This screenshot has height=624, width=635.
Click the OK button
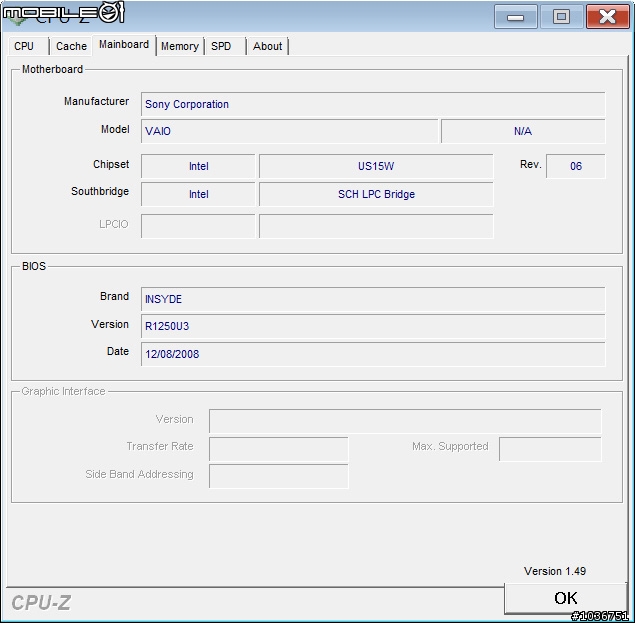(566, 598)
